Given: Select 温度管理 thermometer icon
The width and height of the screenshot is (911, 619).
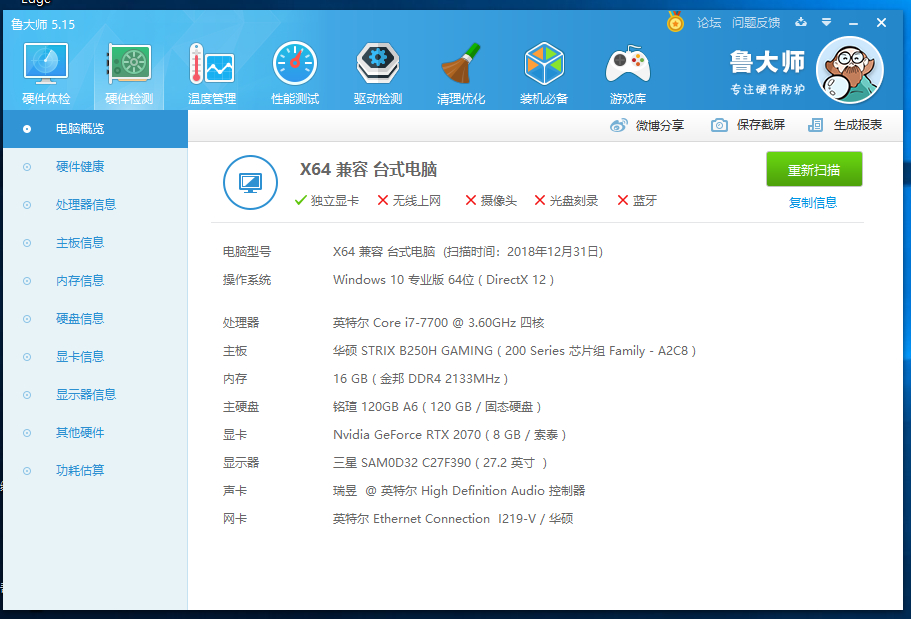Looking at the screenshot, I should (x=211, y=64).
